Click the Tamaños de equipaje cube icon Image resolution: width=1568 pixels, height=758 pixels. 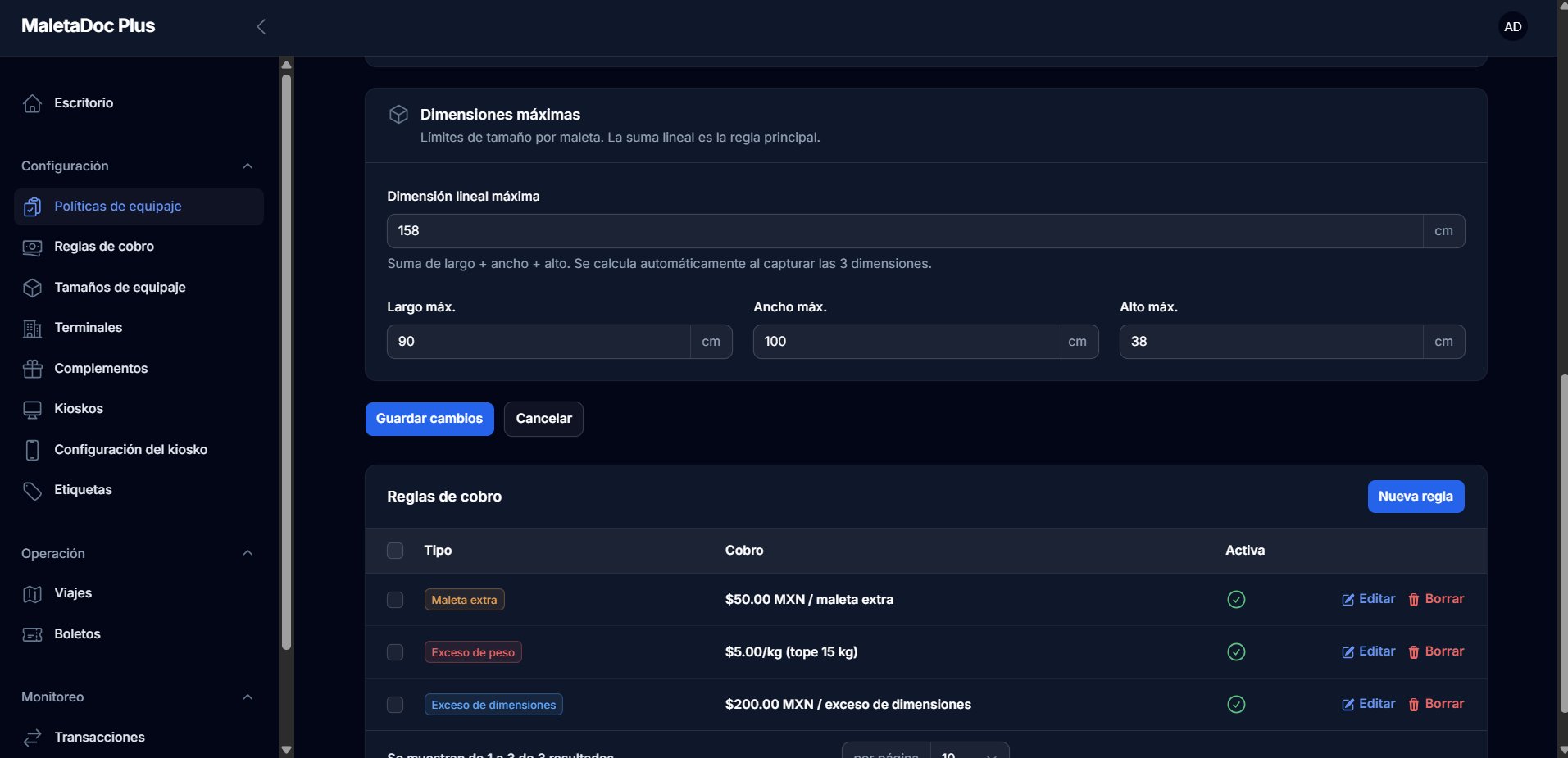tap(32, 288)
